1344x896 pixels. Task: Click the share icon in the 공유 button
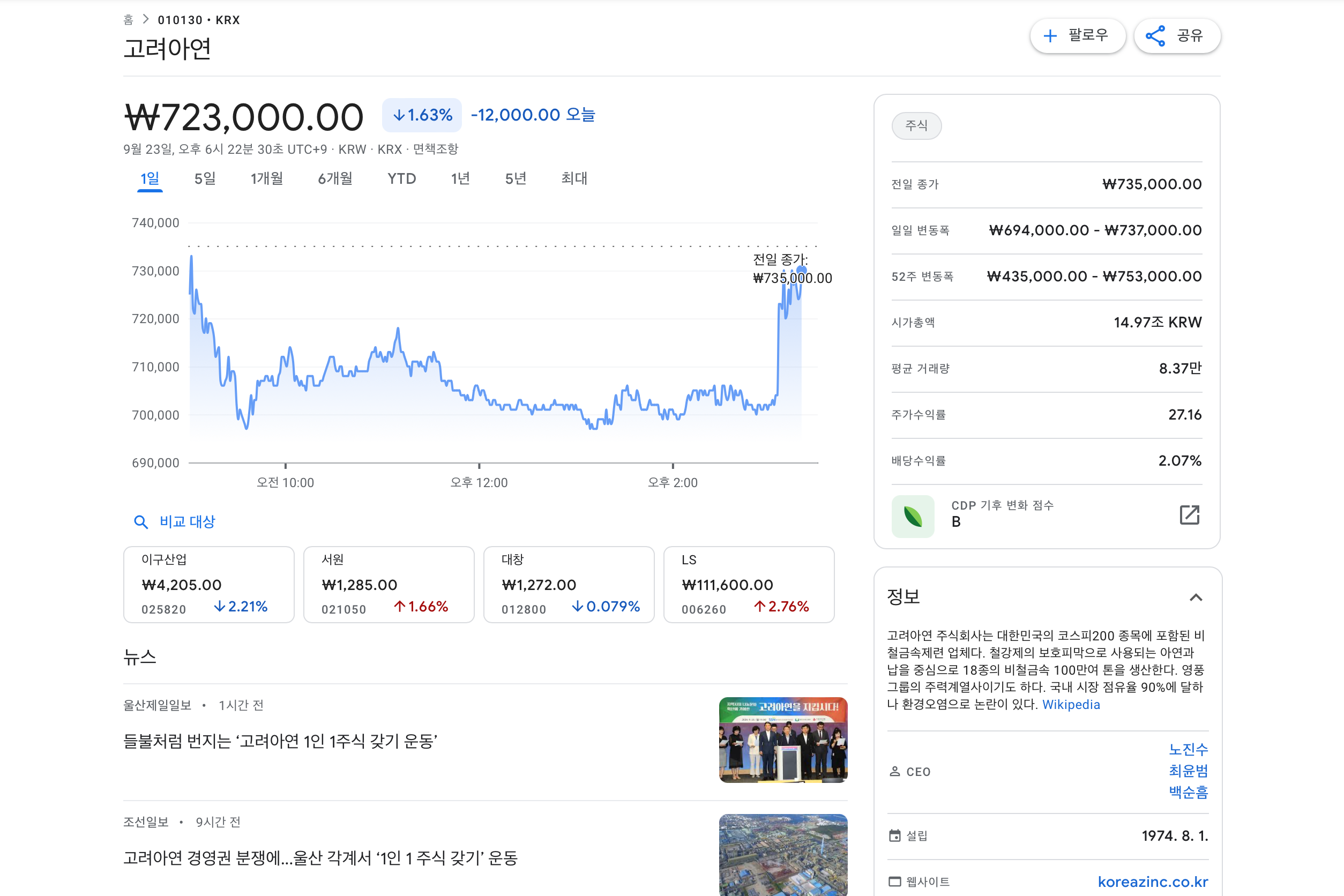pyautogui.click(x=1155, y=36)
